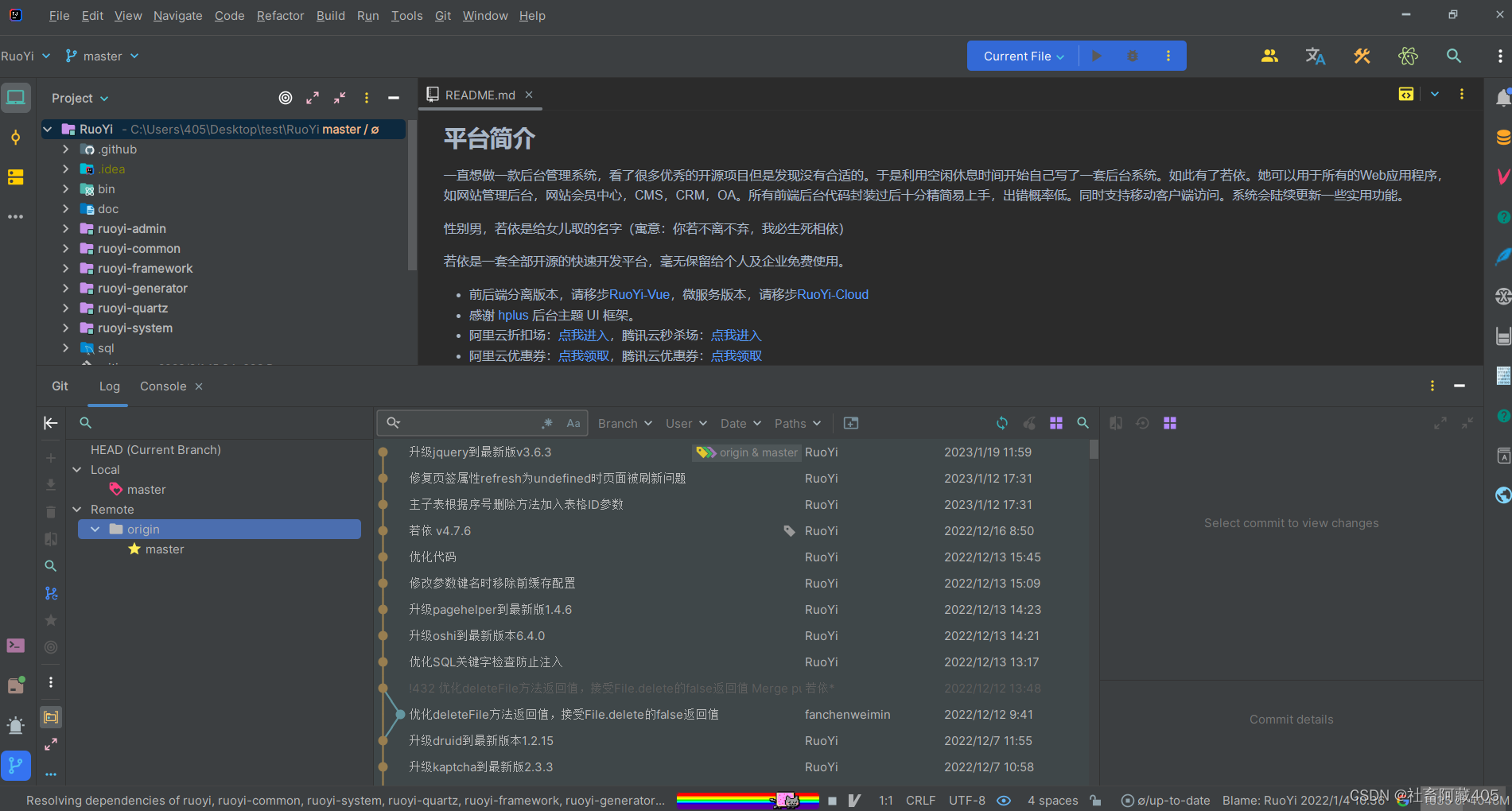Open the Go to hash/branch/tag search icon
This screenshot has height=811, width=1512.
[x=1083, y=423]
